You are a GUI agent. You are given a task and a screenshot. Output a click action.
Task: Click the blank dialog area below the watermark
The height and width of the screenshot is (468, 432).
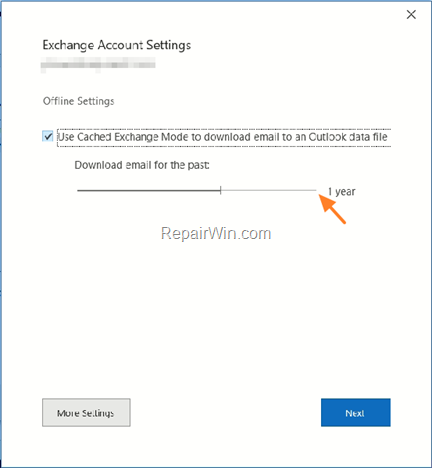coord(216,317)
